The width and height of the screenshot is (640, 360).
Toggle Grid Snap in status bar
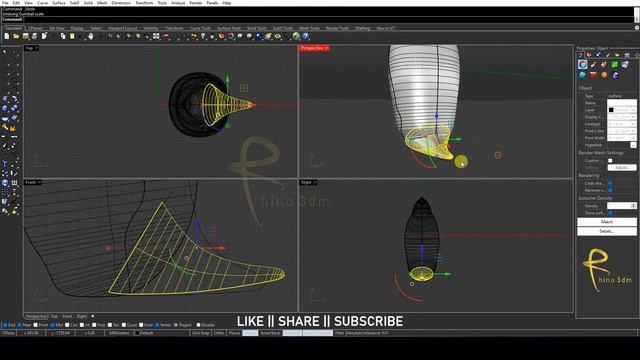point(201,333)
